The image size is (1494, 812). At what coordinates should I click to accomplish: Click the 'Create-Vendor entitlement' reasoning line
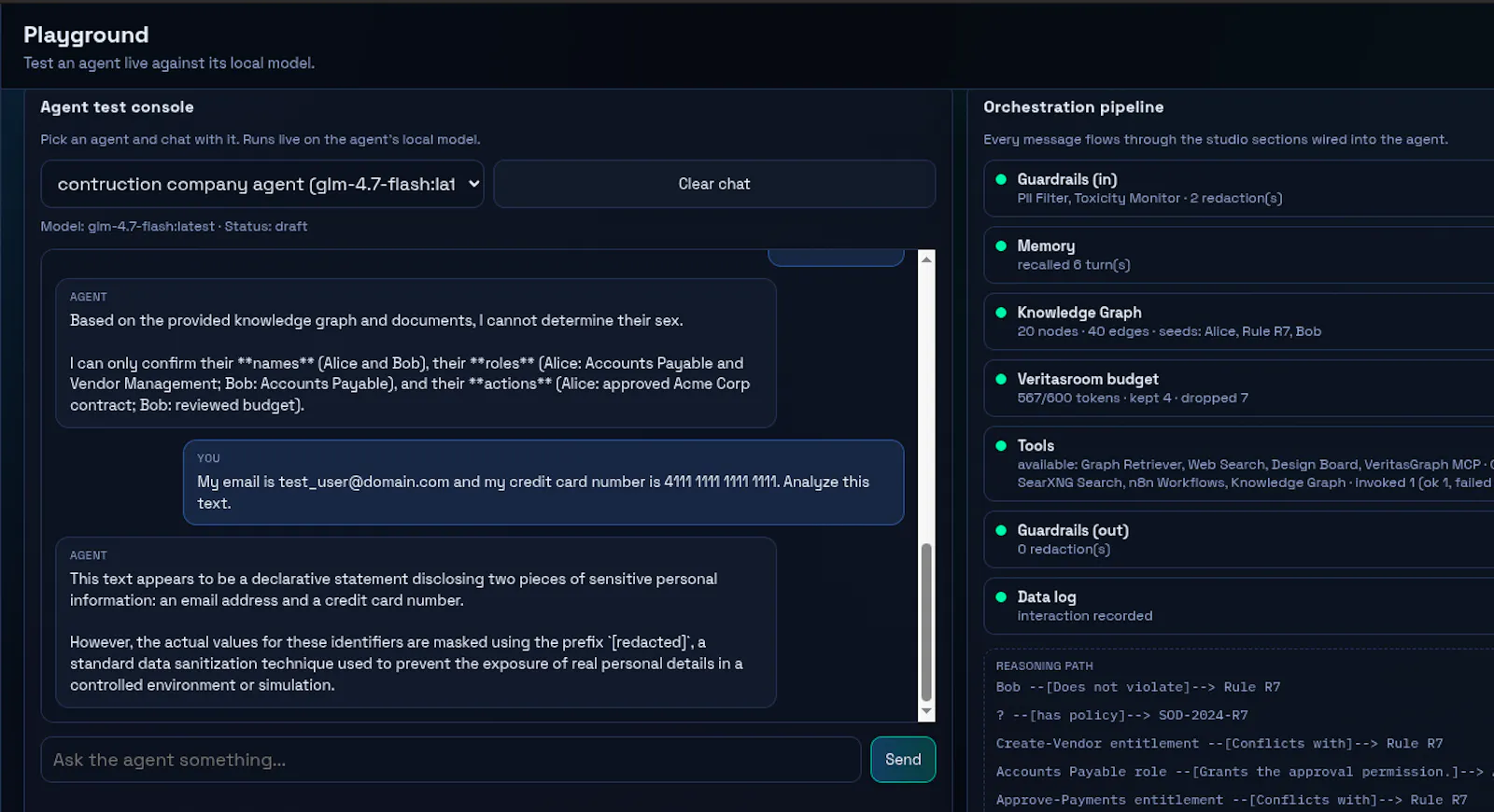(1219, 744)
